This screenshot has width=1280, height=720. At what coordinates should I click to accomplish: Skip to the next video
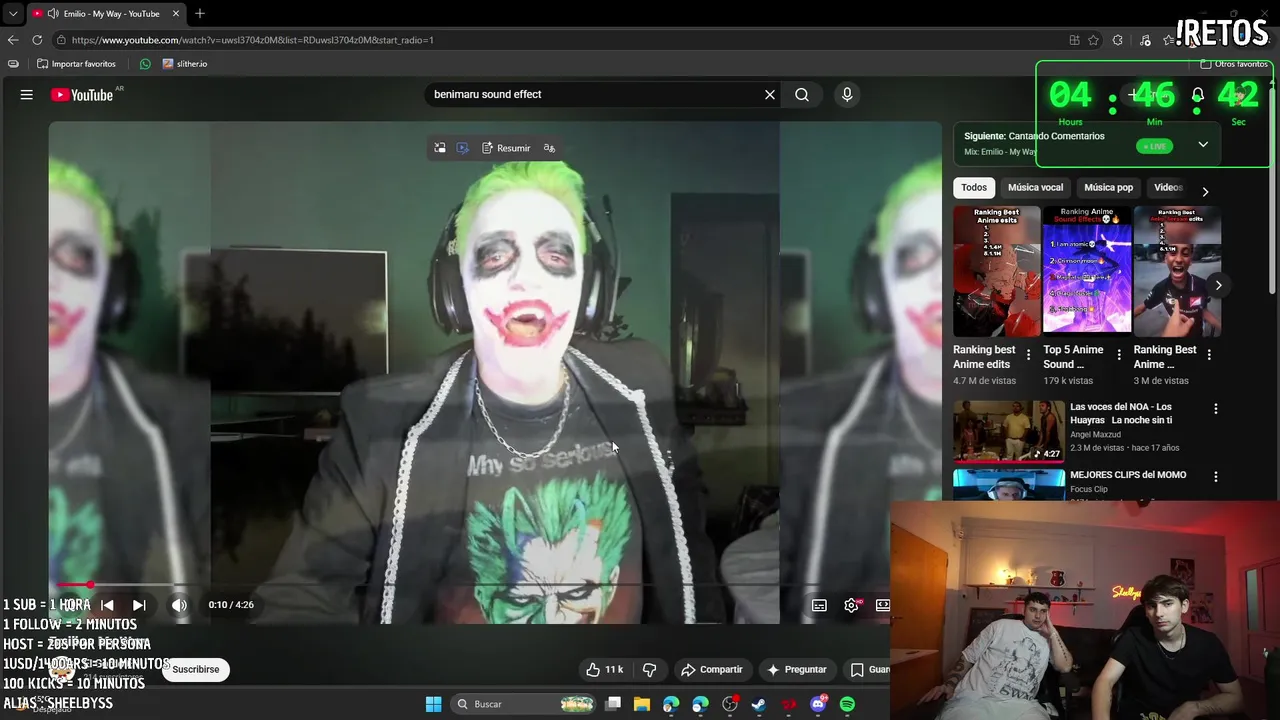pyautogui.click(x=139, y=605)
